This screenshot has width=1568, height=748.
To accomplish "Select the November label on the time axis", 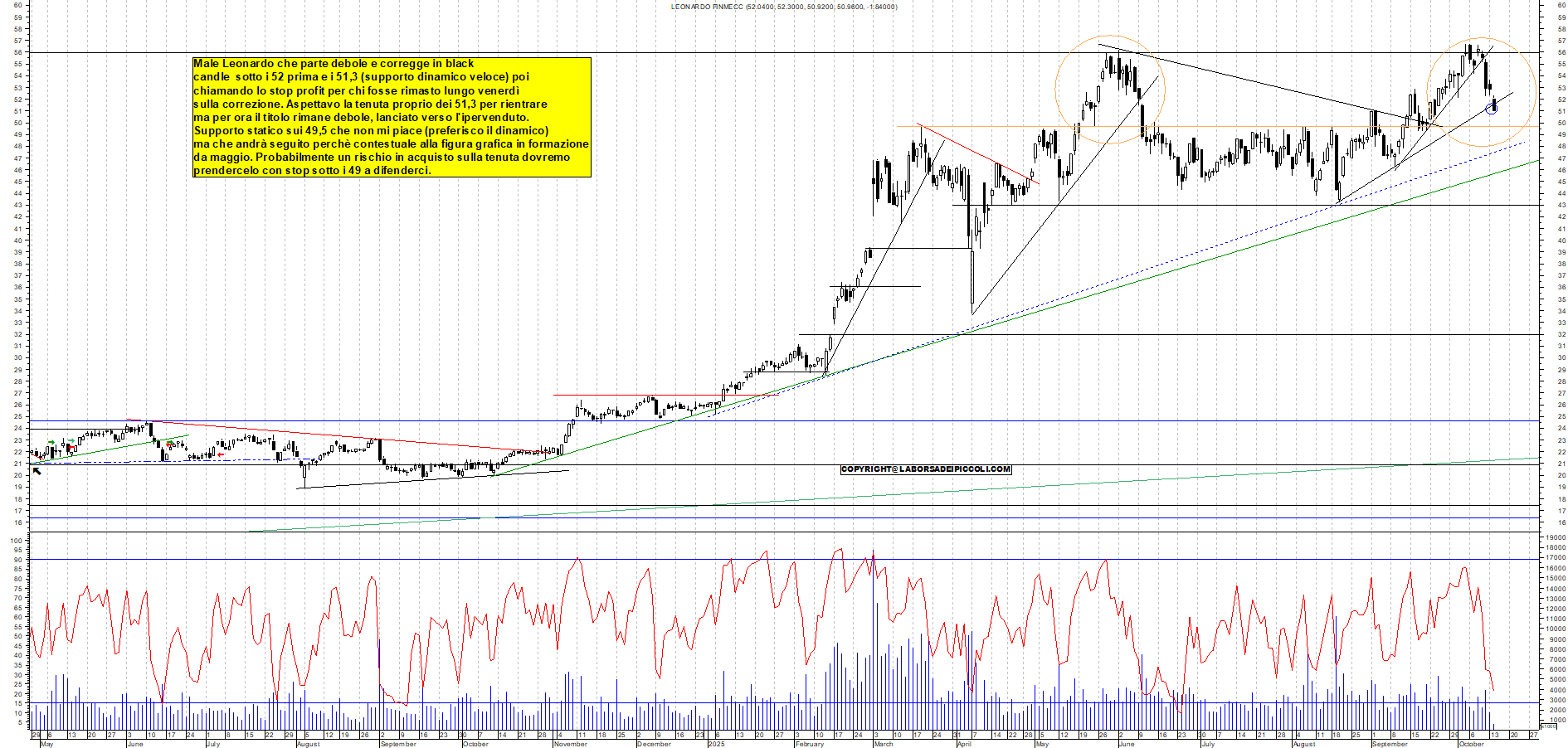I will (x=571, y=744).
